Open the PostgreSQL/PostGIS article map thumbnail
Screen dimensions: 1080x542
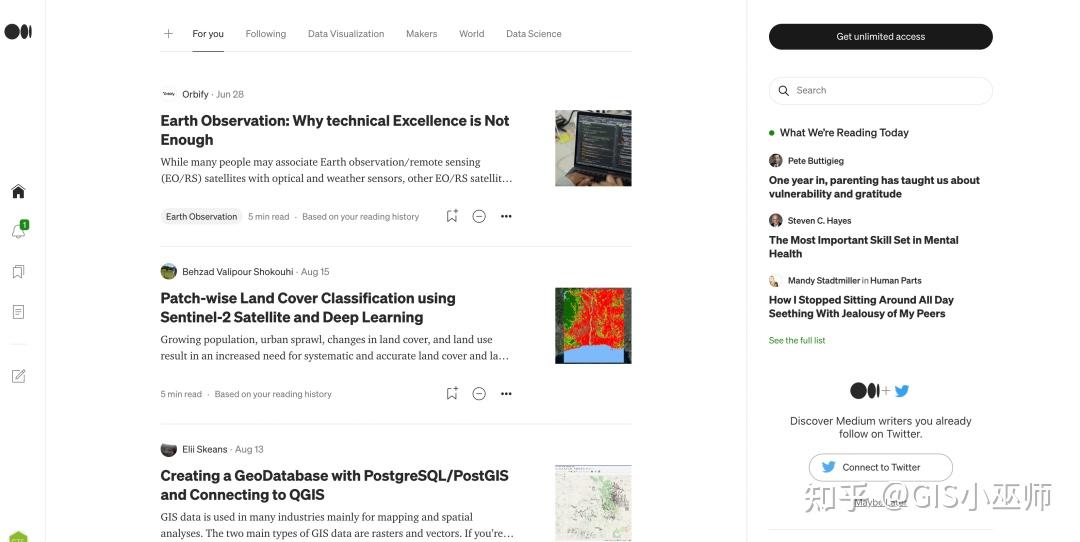tap(593, 502)
